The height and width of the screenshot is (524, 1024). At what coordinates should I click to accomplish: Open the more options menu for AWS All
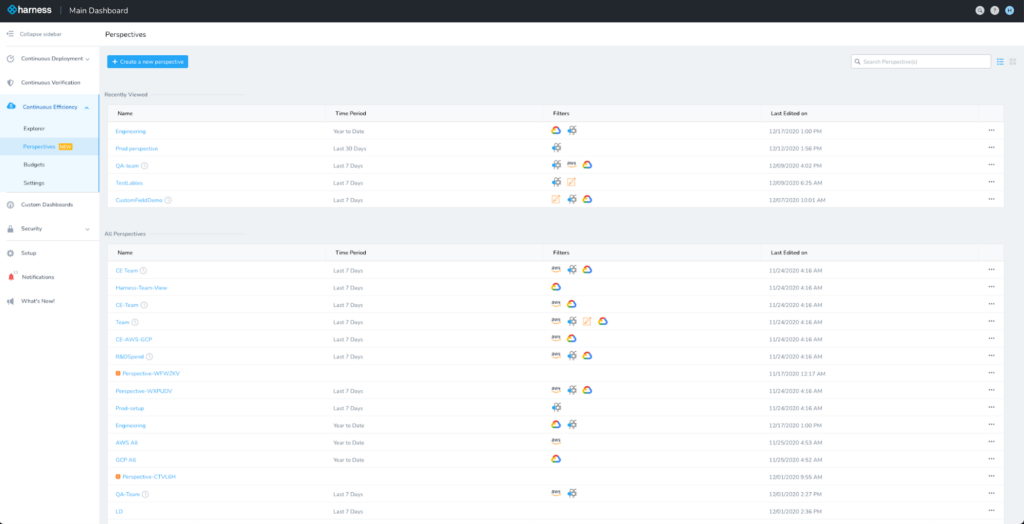pyautogui.click(x=991, y=442)
